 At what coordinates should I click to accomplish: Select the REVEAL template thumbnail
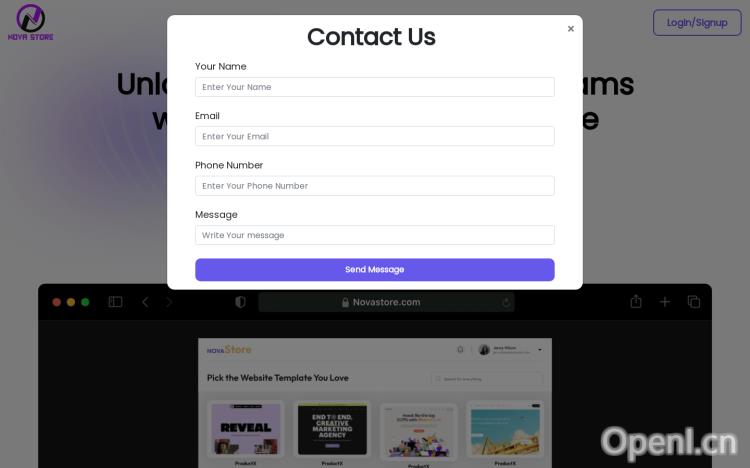coord(246,429)
